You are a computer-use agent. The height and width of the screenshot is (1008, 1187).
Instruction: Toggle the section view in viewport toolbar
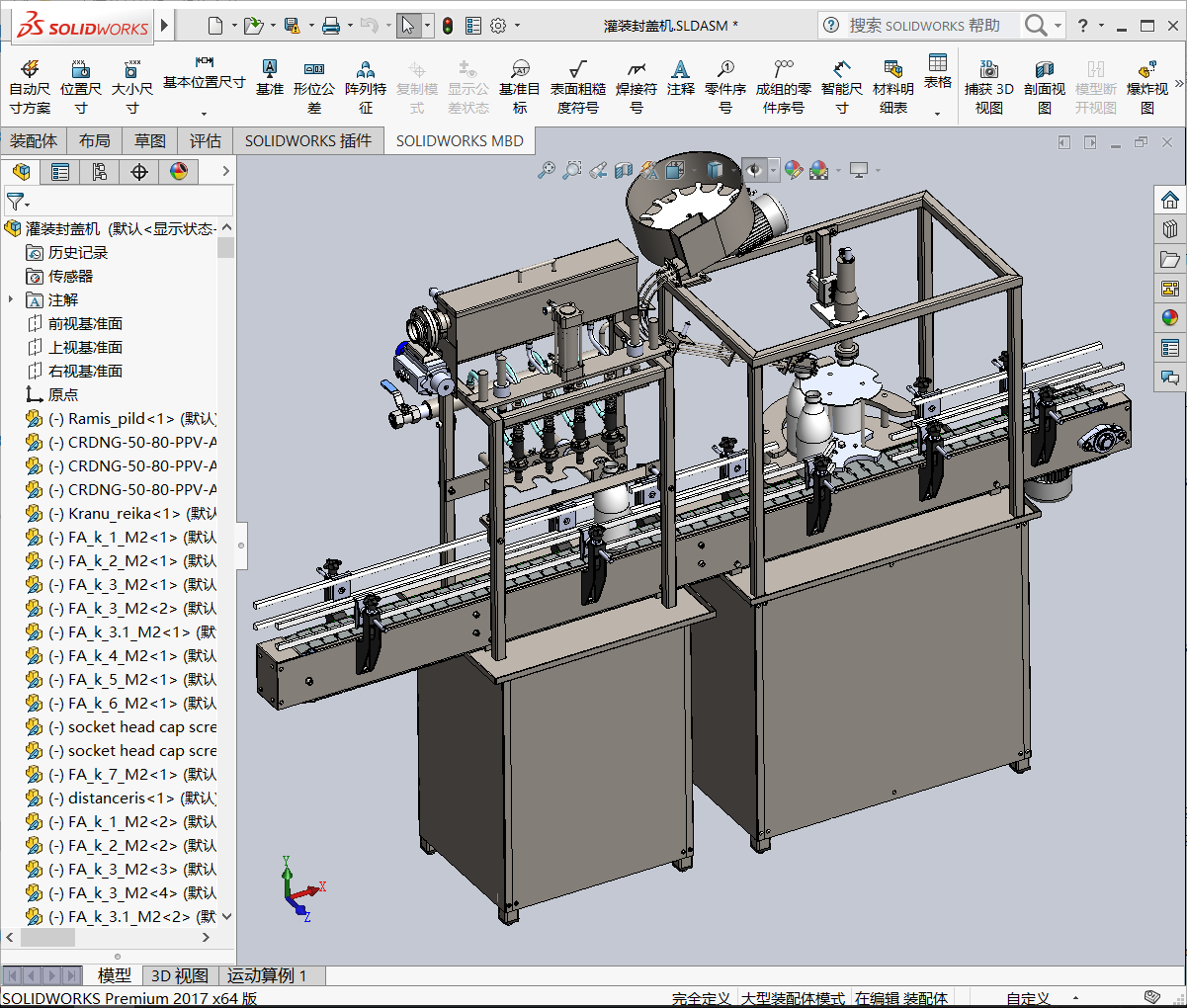(623, 171)
